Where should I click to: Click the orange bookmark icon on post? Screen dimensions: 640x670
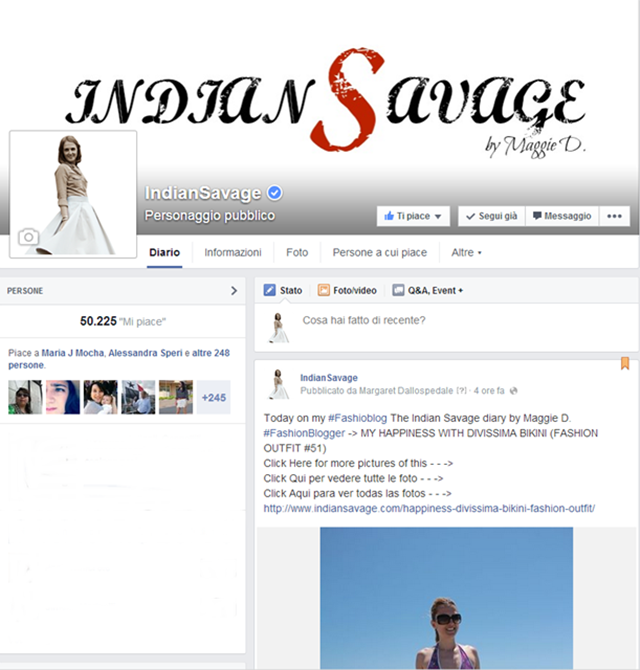[625, 363]
